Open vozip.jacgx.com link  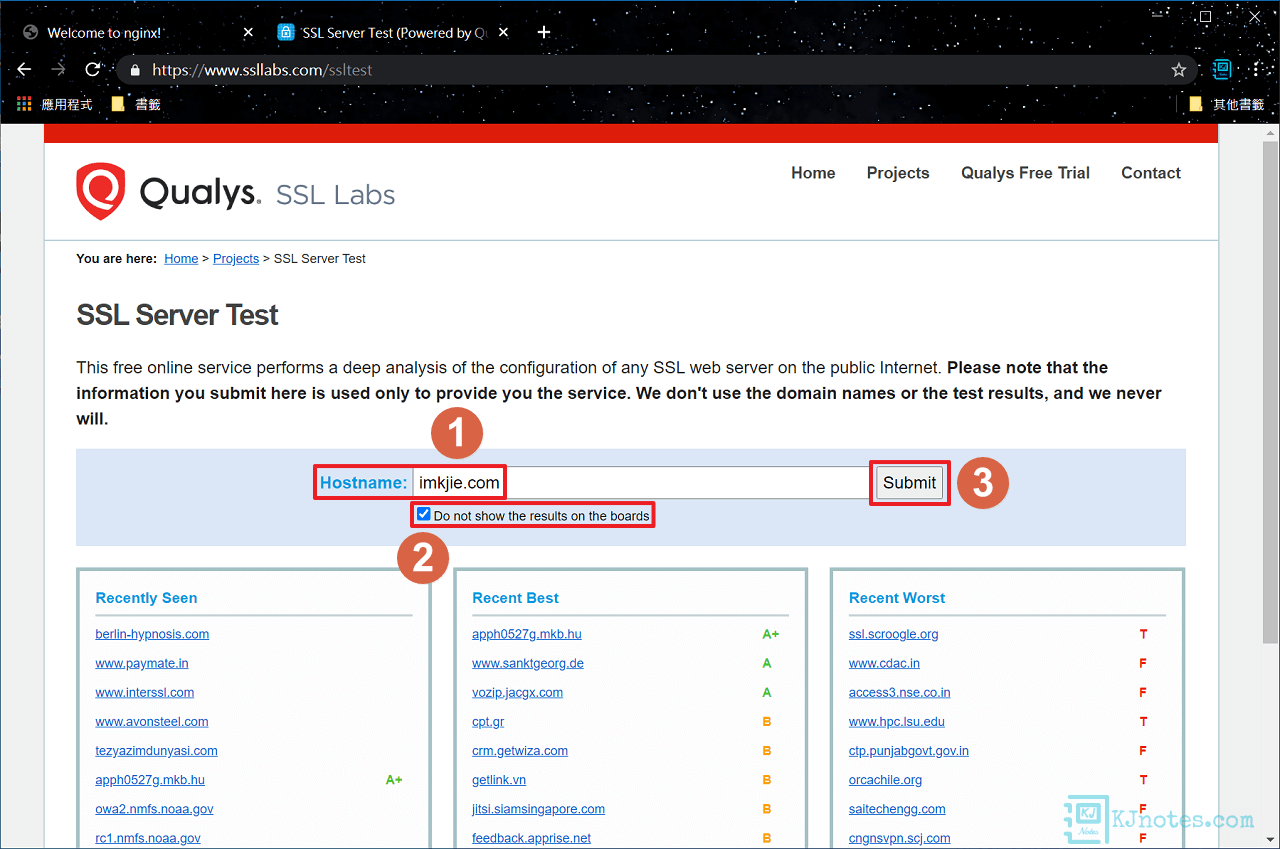click(517, 692)
